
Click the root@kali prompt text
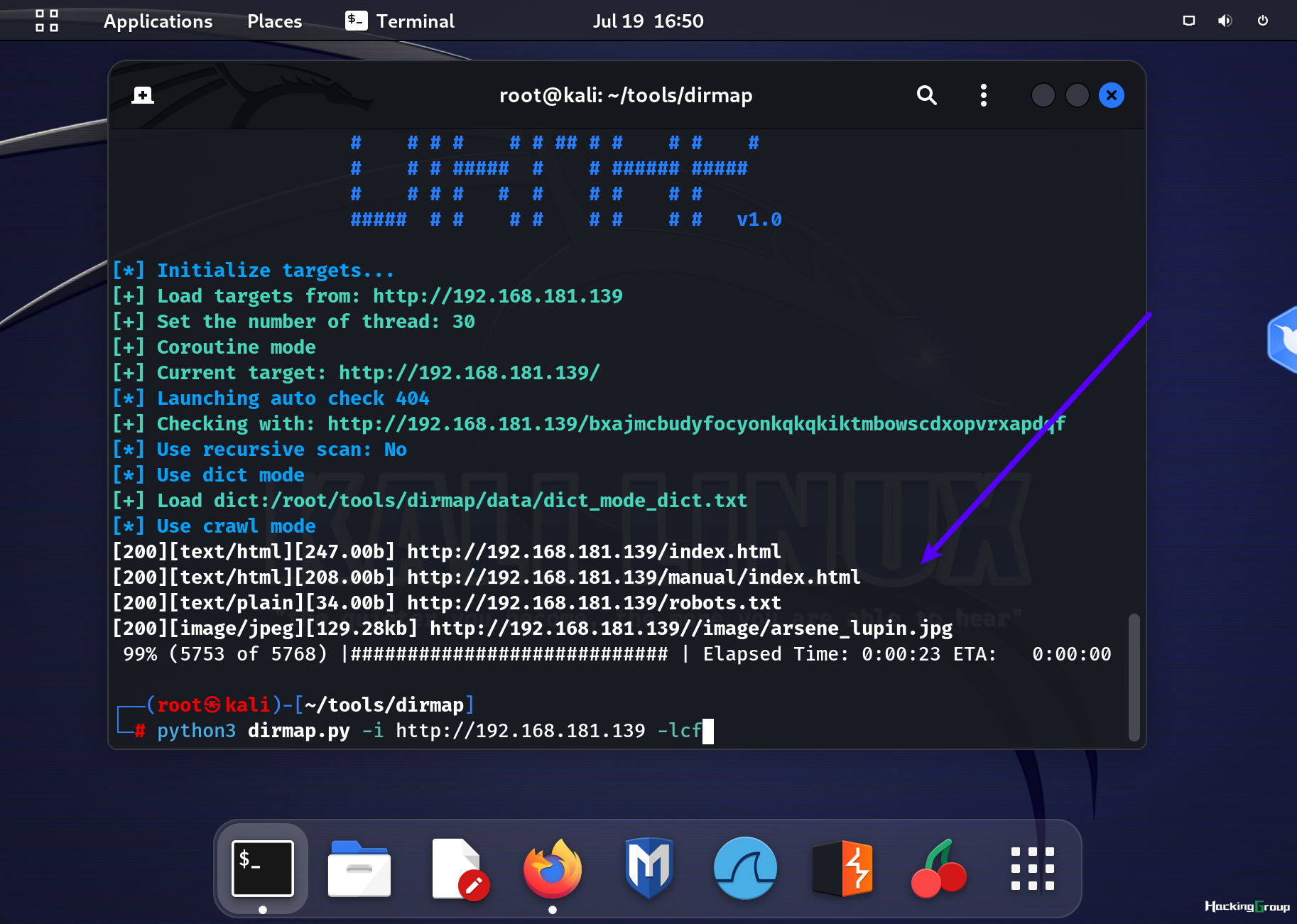pyautogui.click(x=213, y=705)
